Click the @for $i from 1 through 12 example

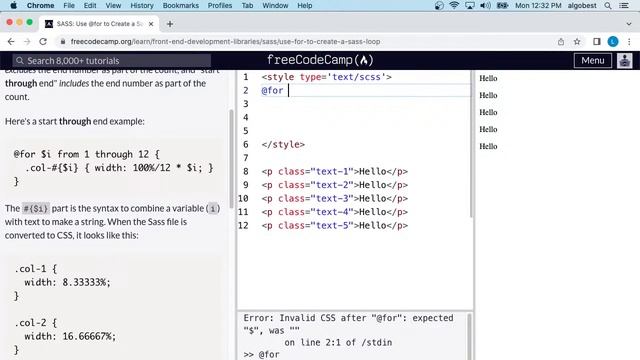113,168
